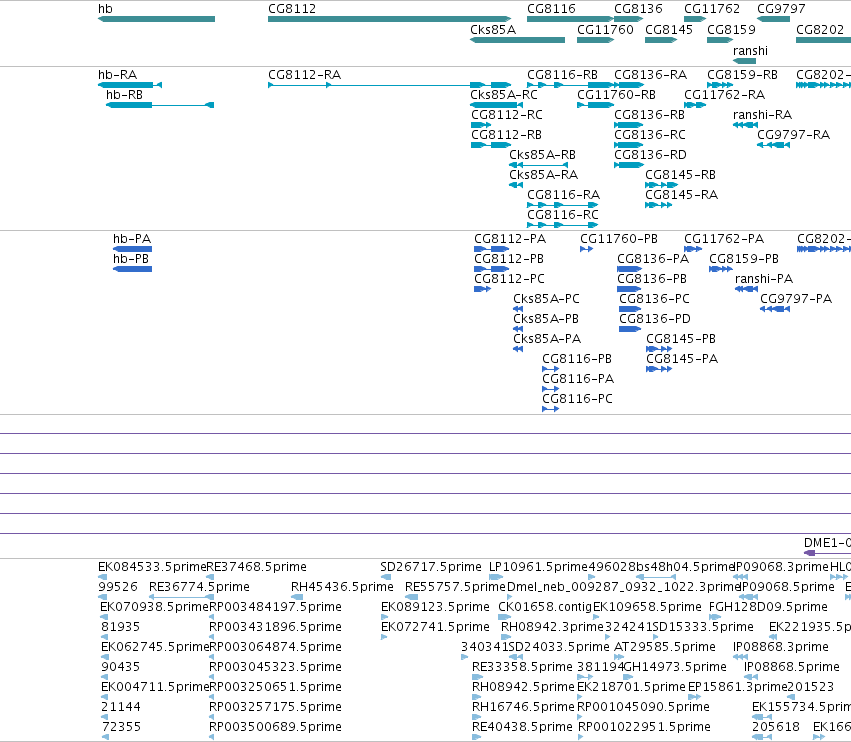This screenshot has width=851, height=742.
Task: Select the SD26717.5prime EST label
Action: click(x=431, y=567)
